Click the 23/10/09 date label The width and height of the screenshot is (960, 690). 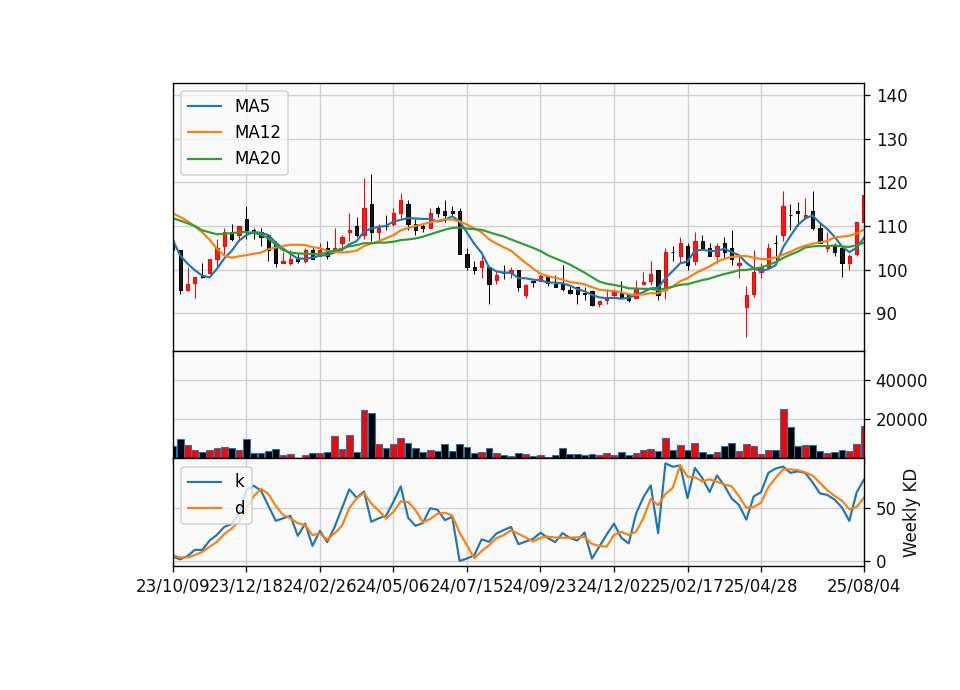click(x=173, y=586)
